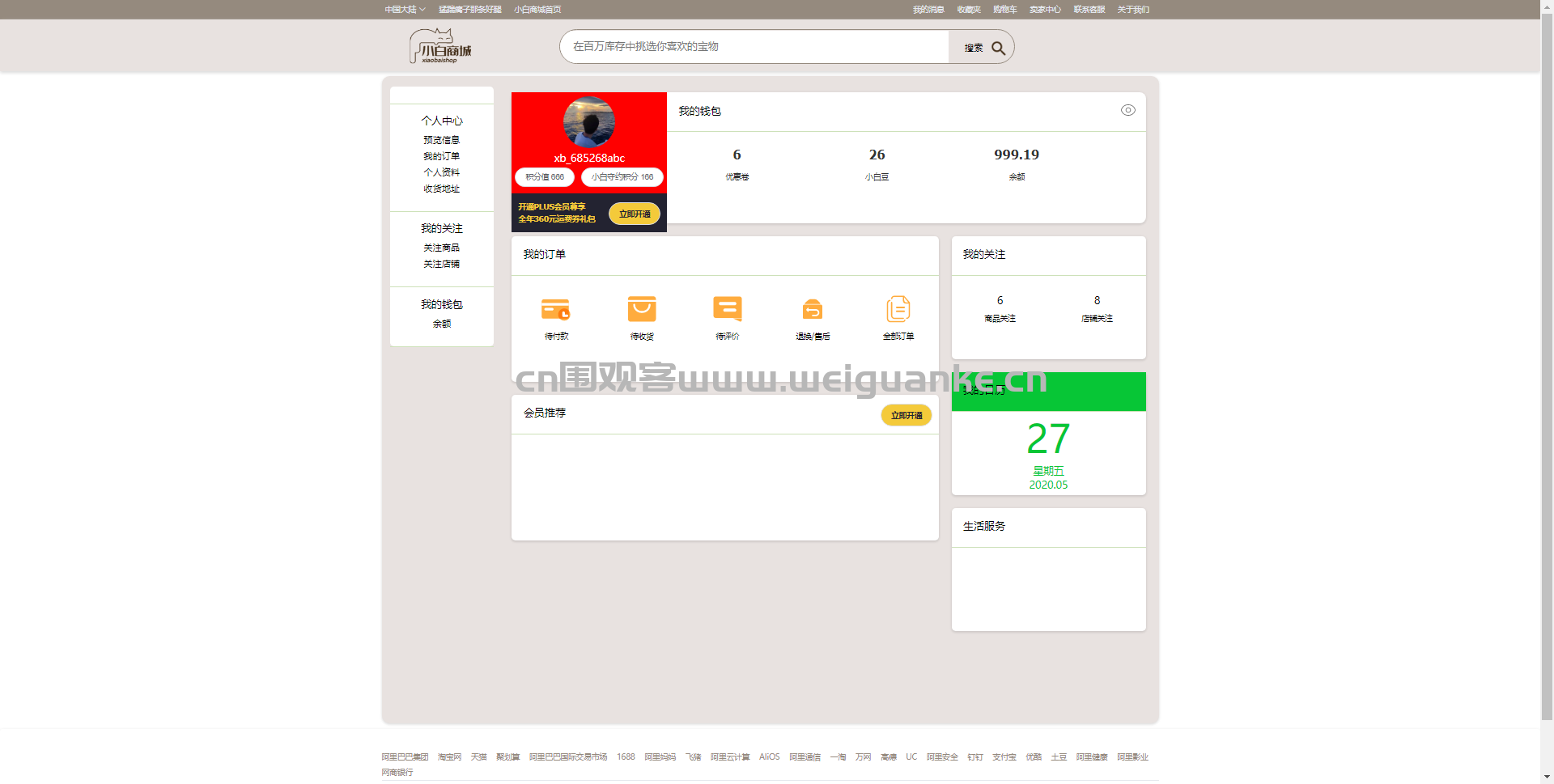Open 关于我们 in top bar

tap(1133, 10)
